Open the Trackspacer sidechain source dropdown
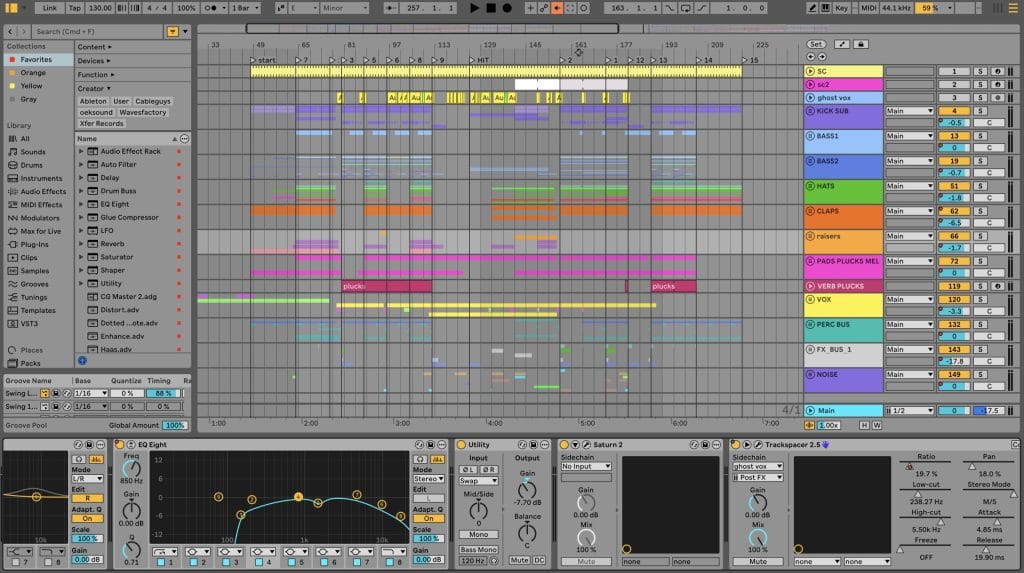1024x573 pixels. tap(756, 466)
